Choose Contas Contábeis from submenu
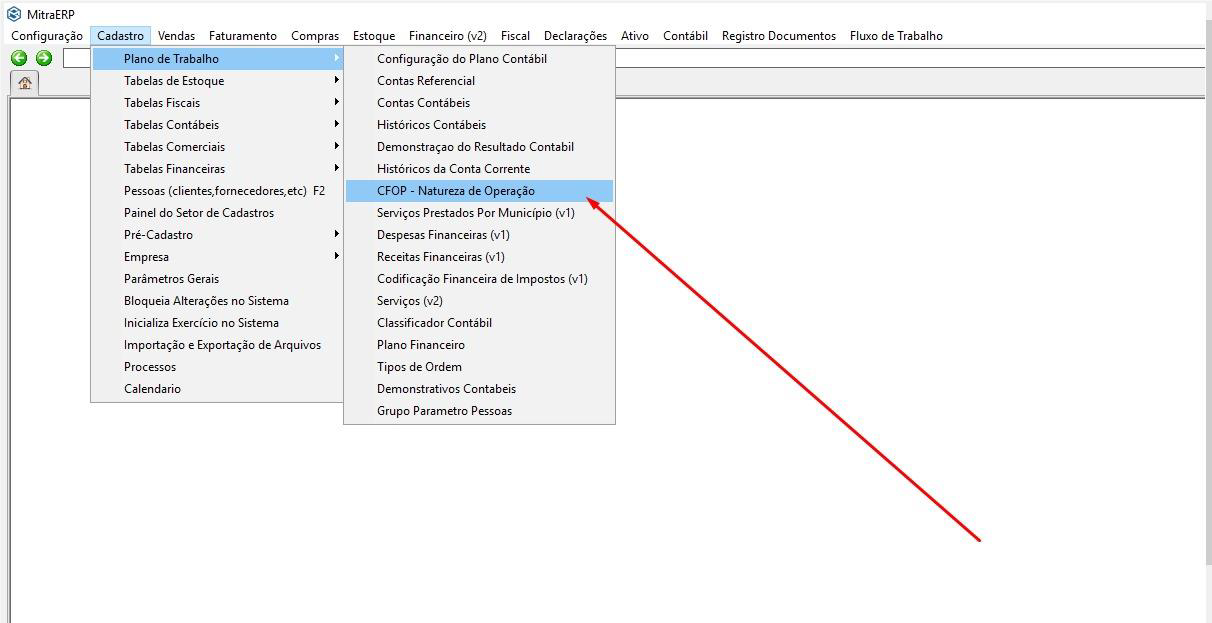The image size is (1212, 623). 423,103
